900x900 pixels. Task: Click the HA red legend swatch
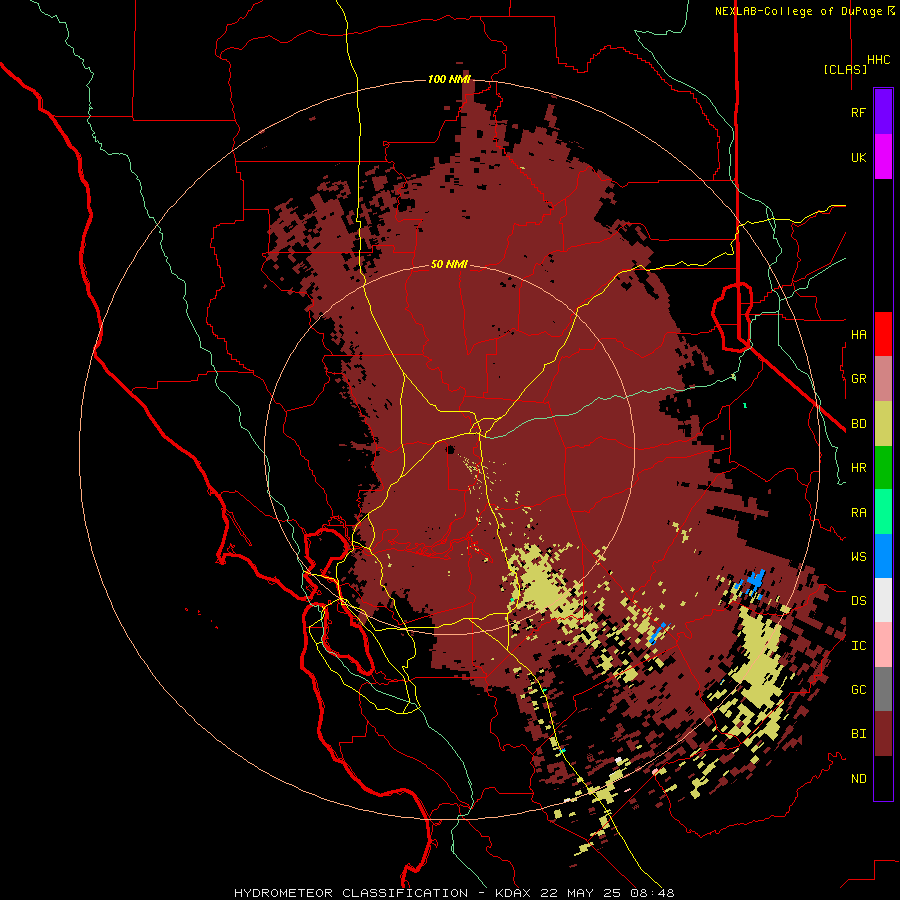883,334
